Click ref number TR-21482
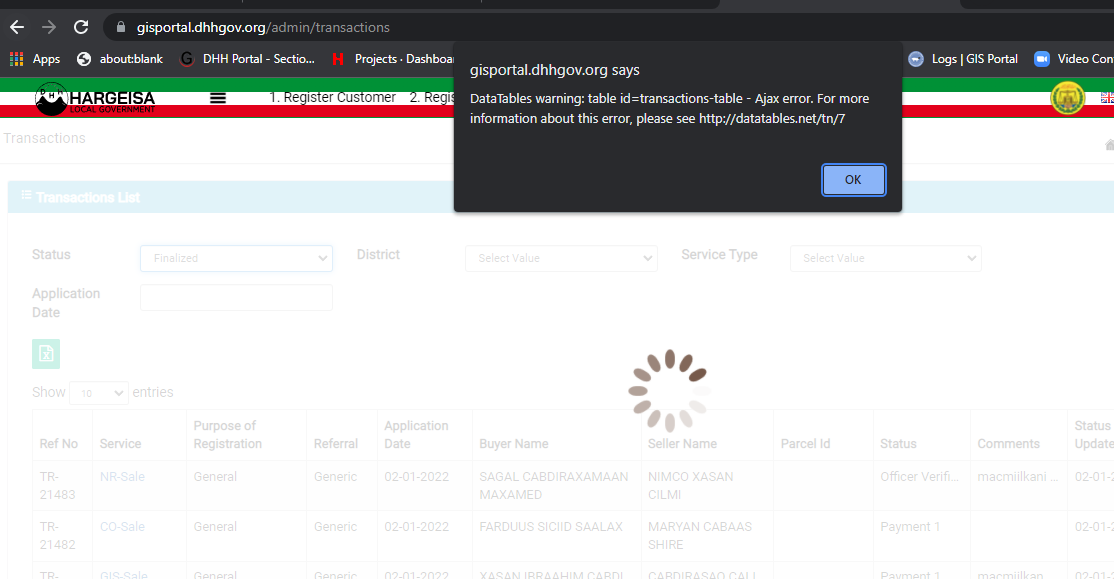Viewport: 1114px width, 579px height. [57, 536]
